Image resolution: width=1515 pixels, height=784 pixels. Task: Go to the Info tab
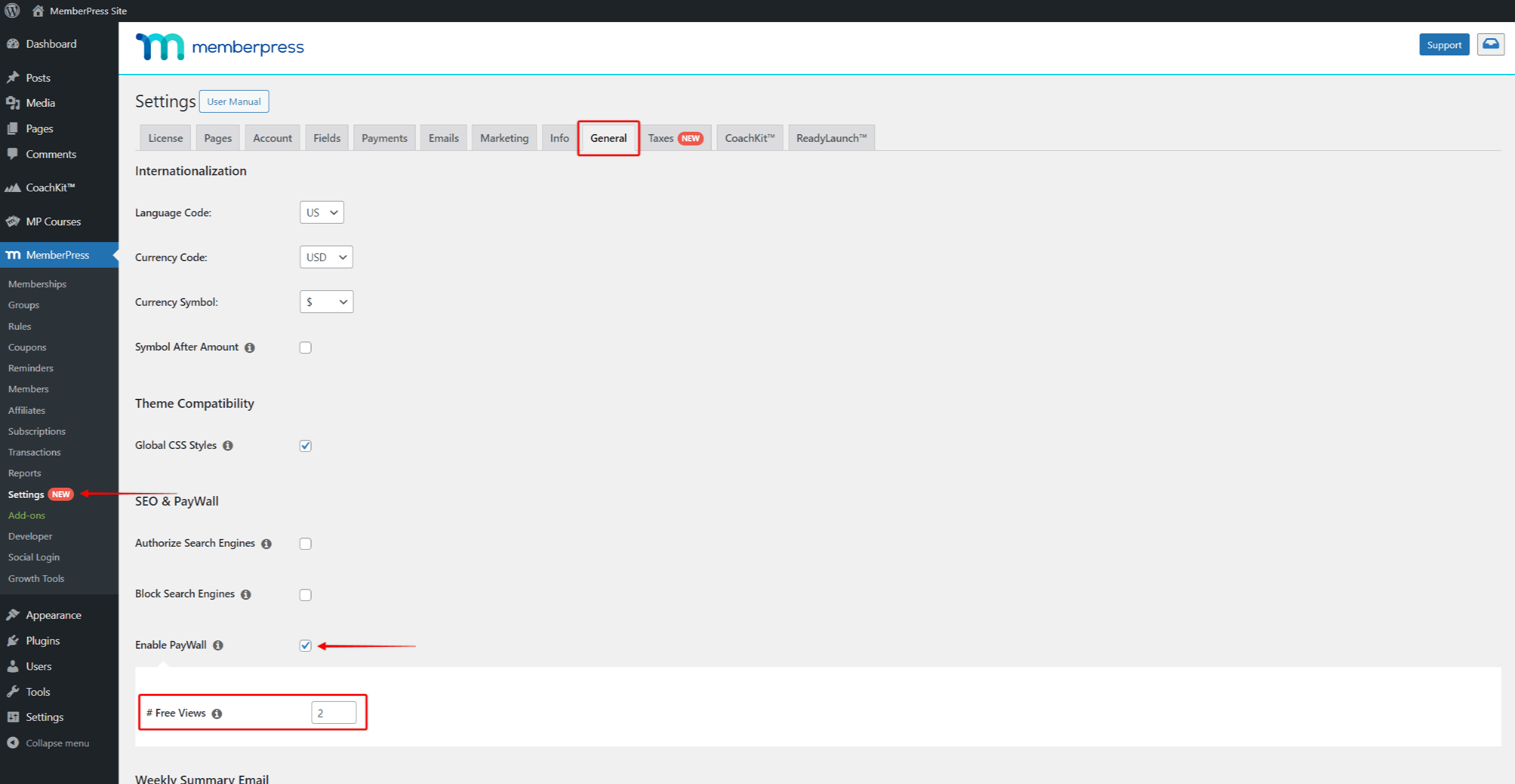tap(559, 138)
